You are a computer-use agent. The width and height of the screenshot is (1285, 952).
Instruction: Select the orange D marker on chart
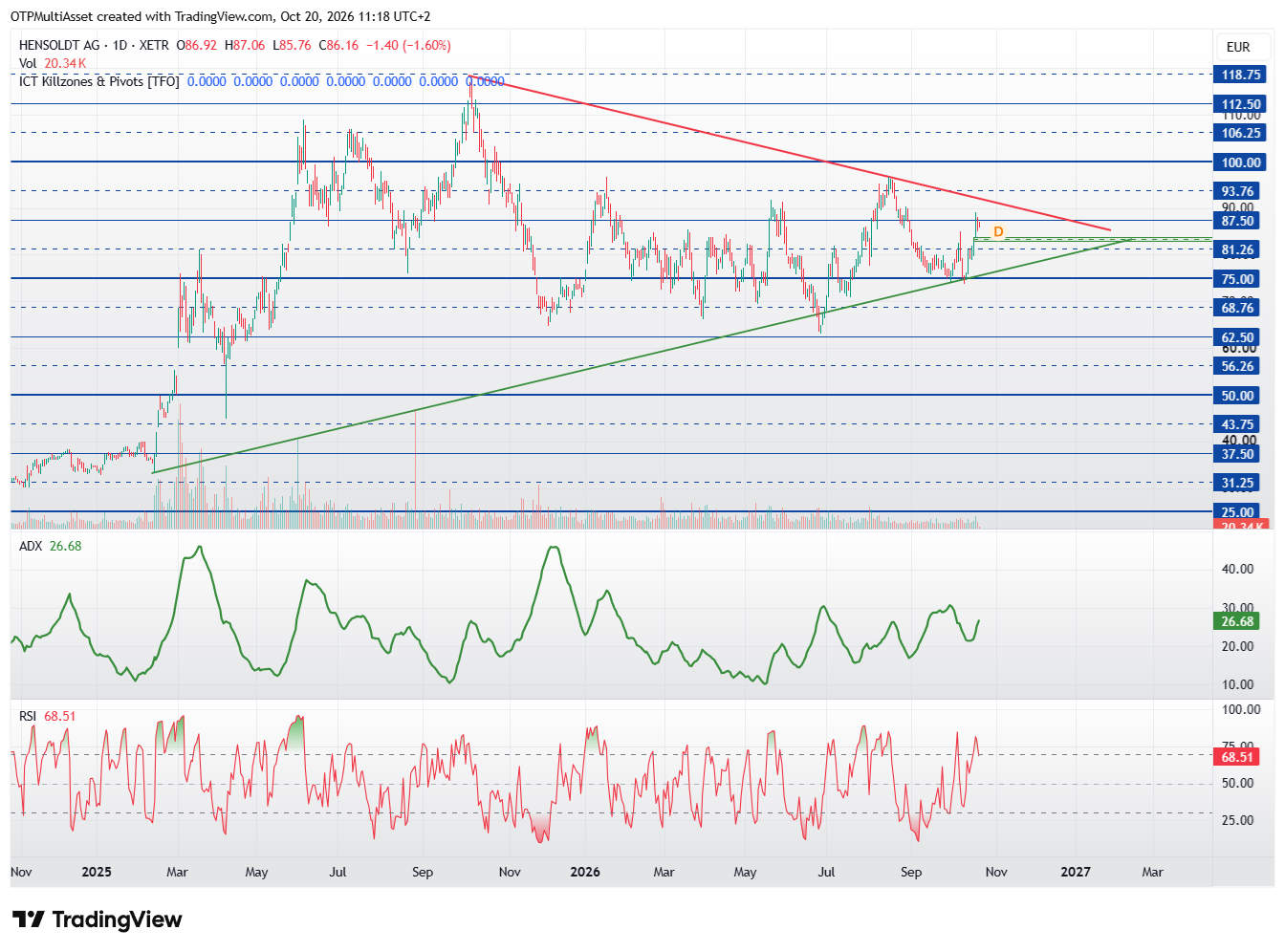(998, 232)
